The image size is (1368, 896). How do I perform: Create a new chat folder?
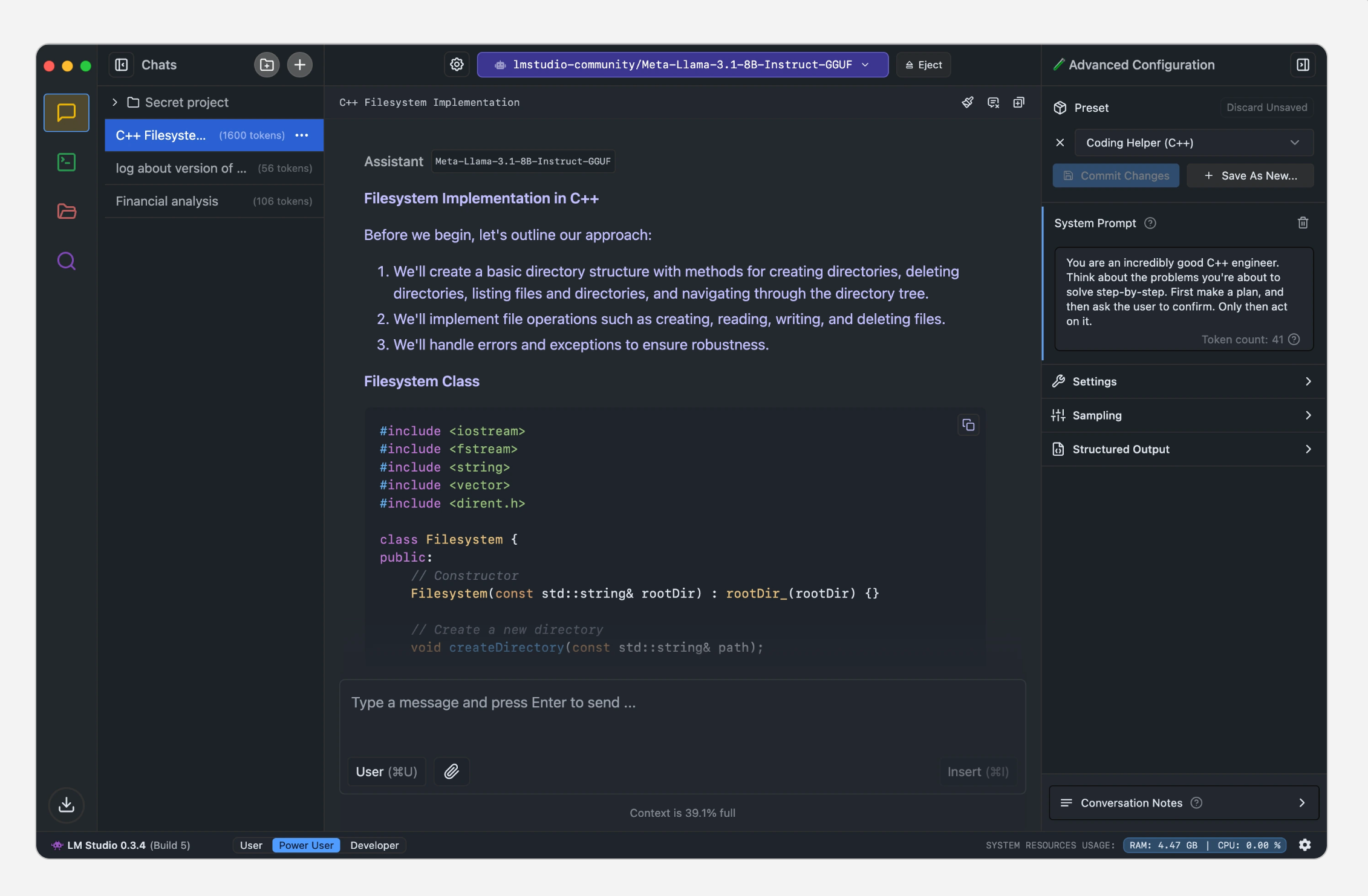pos(267,65)
